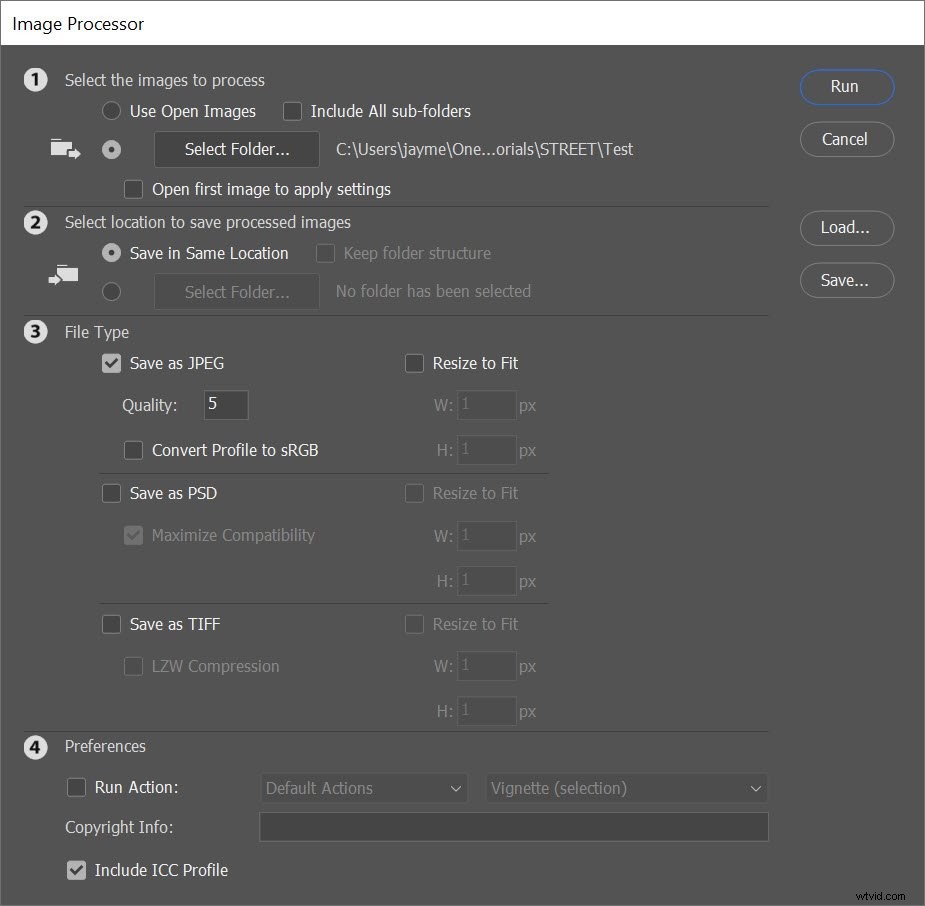Click the Run button
The image size is (925, 906).
click(846, 87)
